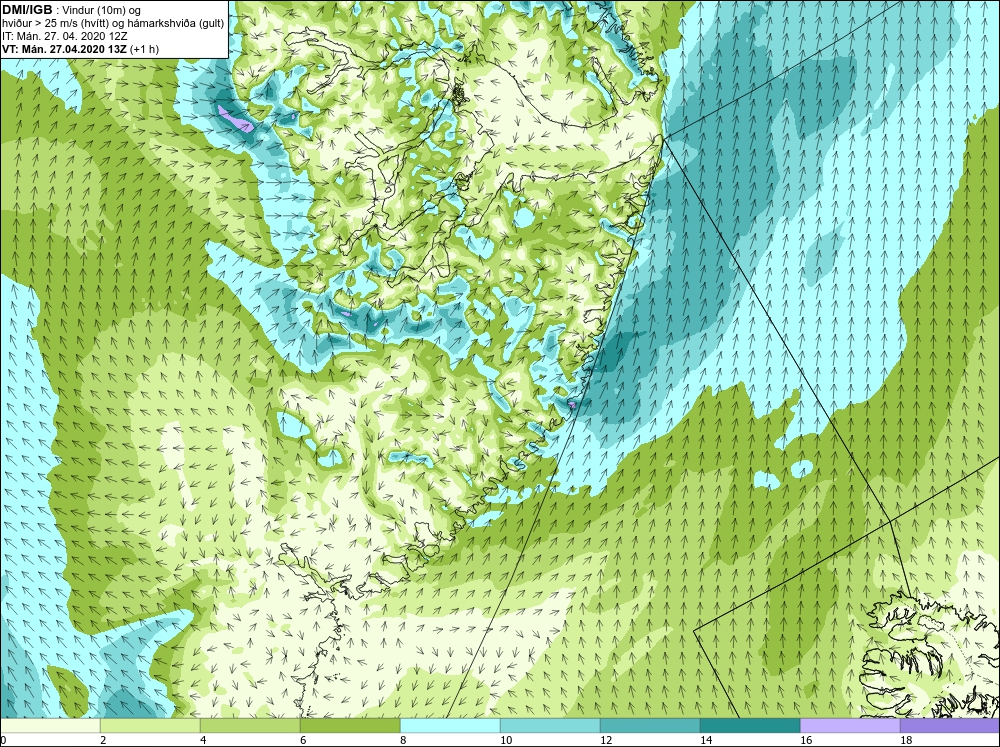
Task: Click the 14–16 m/s dark teal swatch
Action: click(750, 725)
